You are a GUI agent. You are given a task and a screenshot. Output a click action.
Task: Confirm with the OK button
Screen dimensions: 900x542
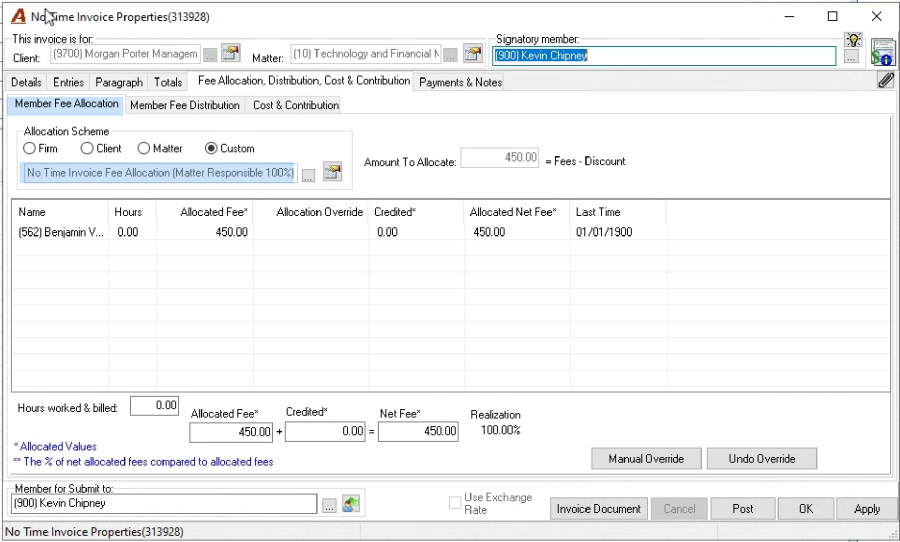coord(806,509)
